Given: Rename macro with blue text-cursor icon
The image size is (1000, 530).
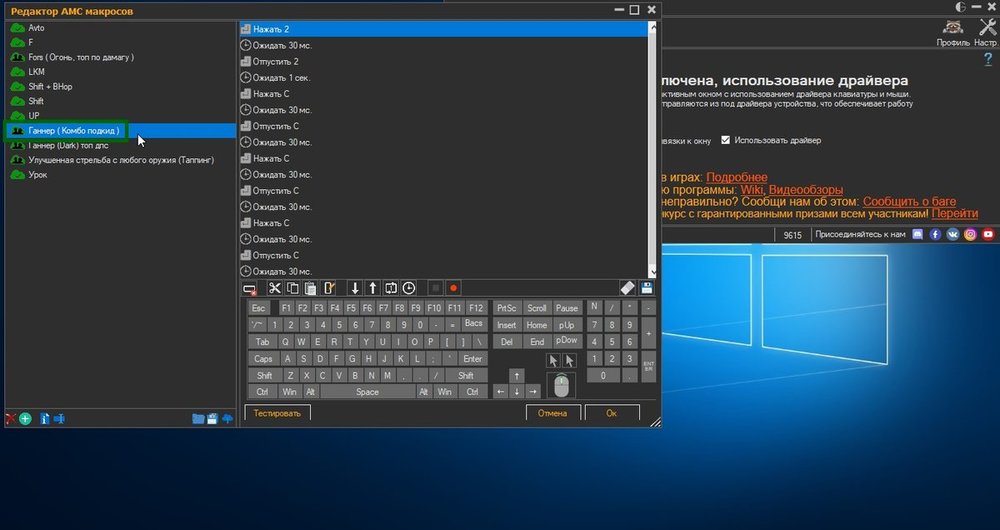Looking at the screenshot, I should 59,419.
